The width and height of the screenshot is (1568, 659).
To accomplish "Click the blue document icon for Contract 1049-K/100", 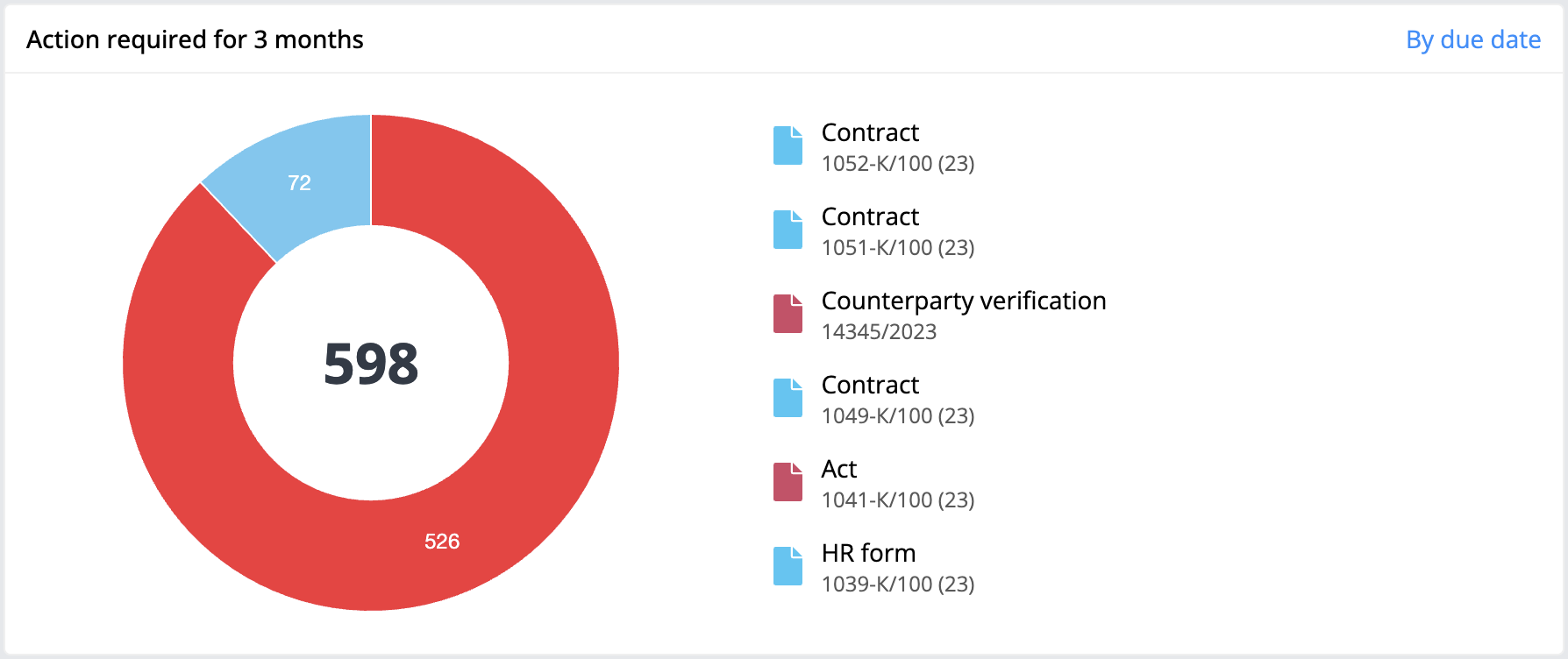I will [788, 398].
